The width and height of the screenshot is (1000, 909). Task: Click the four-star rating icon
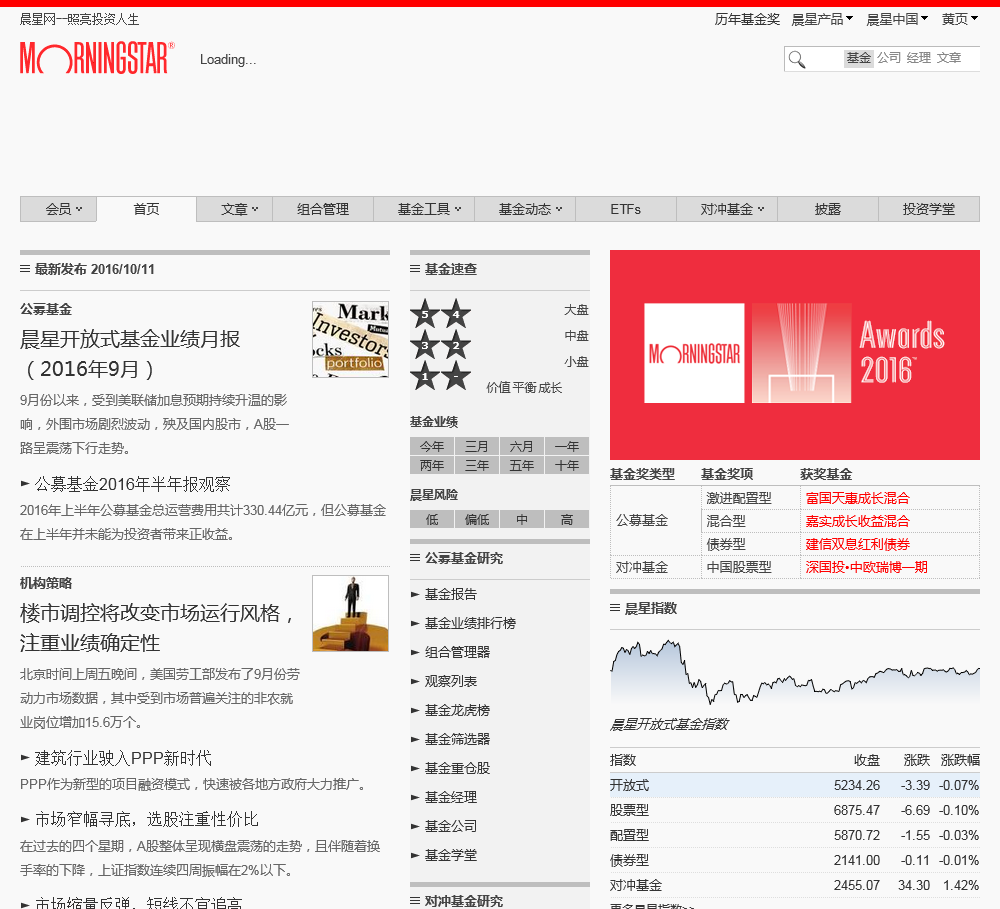pos(456,314)
